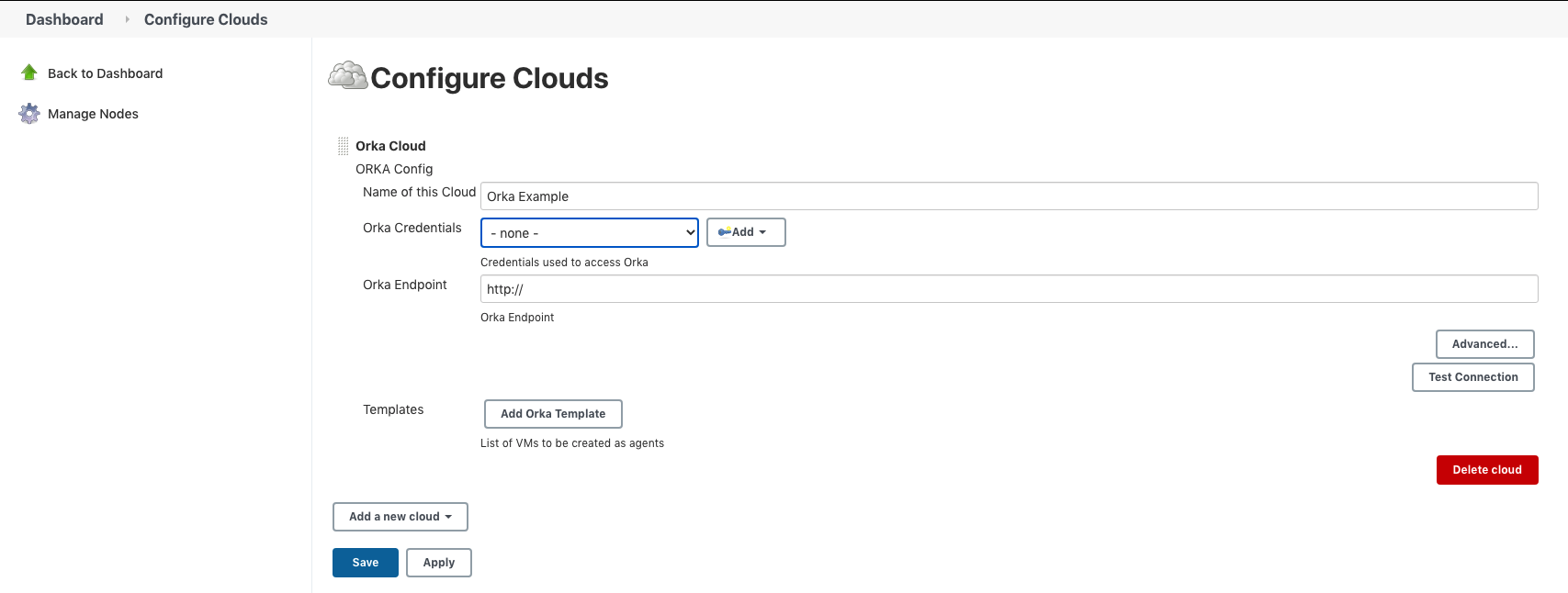Open the Orka Credentials dropdown

click(590, 233)
